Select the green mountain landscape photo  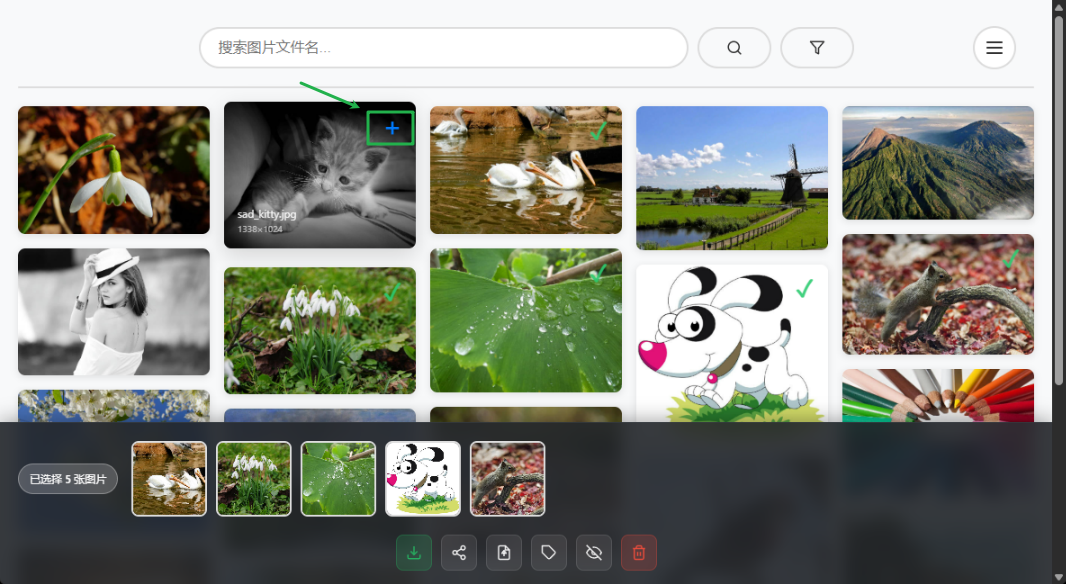coord(937,163)
